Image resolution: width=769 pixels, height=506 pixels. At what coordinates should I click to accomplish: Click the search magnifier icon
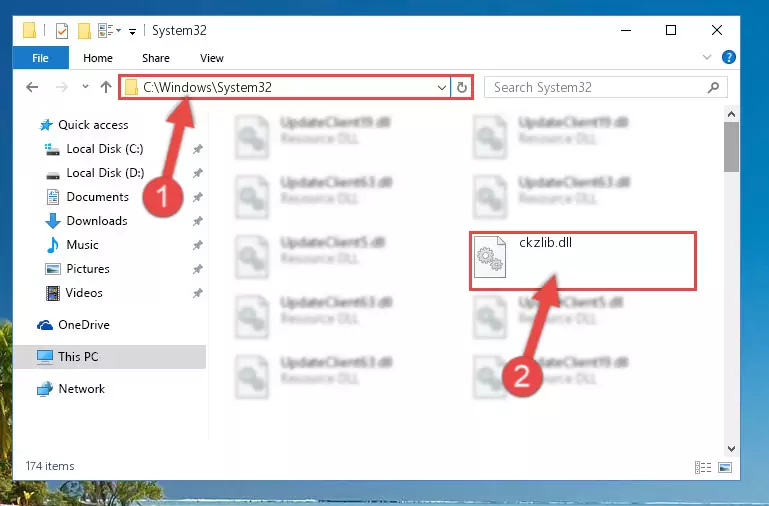tap(713, 87)
